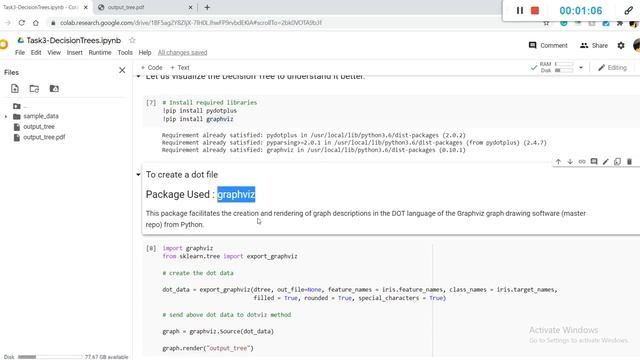Viewport: 640px width, 360px height.
Task: Open the Tools menu
Action: (125, 53)
